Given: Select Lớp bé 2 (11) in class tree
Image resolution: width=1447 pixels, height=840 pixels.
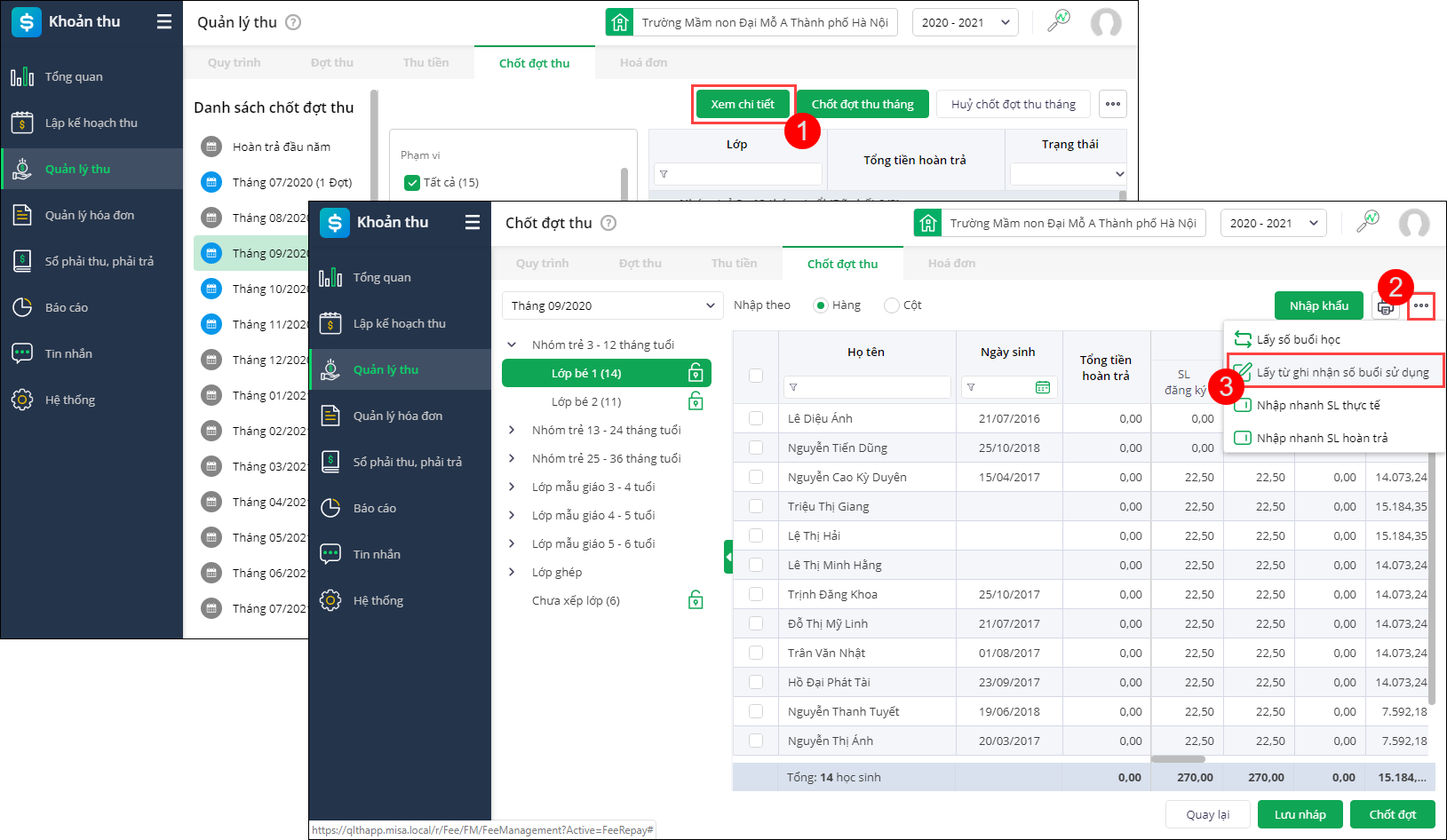Looking at the screenshot, I should [586, 401].
